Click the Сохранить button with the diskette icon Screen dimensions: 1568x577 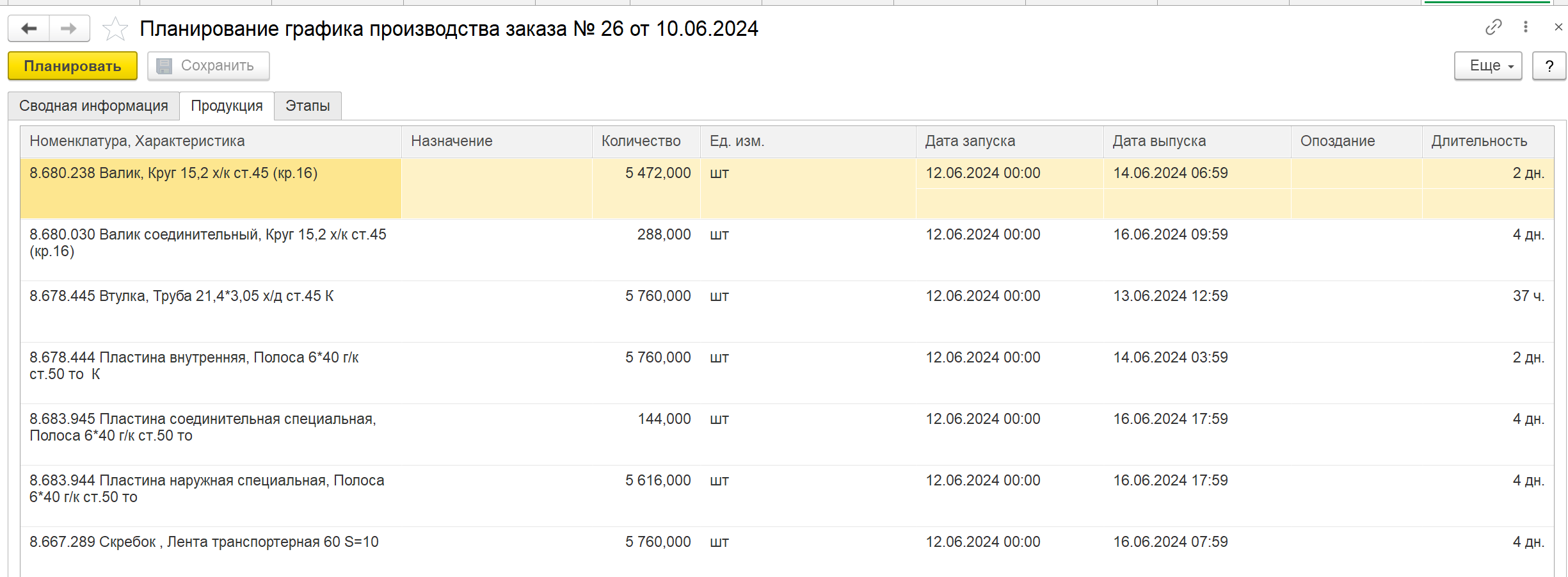click(x=208, y=66)
